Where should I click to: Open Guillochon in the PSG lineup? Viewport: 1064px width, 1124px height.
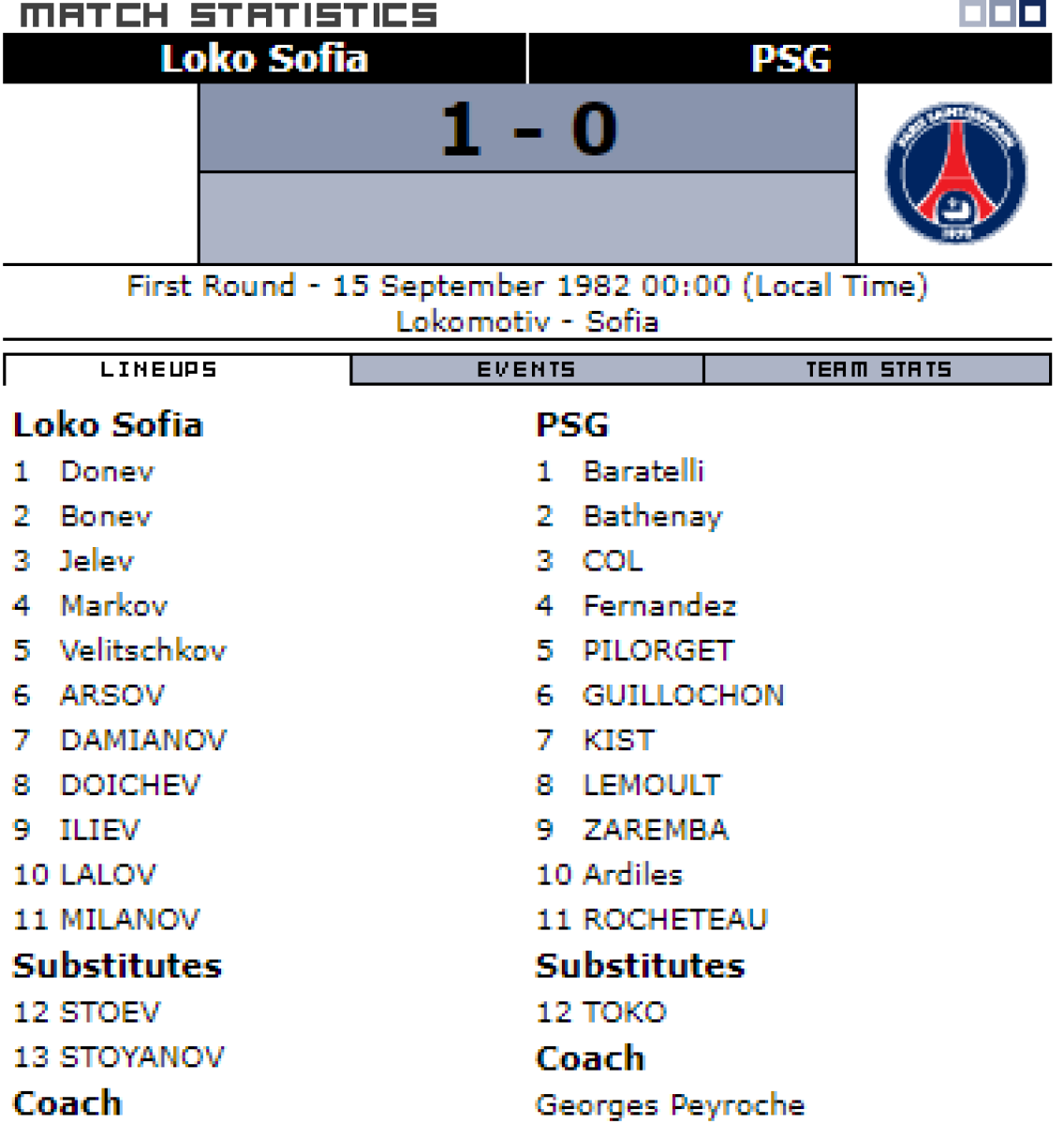(683, 696)
